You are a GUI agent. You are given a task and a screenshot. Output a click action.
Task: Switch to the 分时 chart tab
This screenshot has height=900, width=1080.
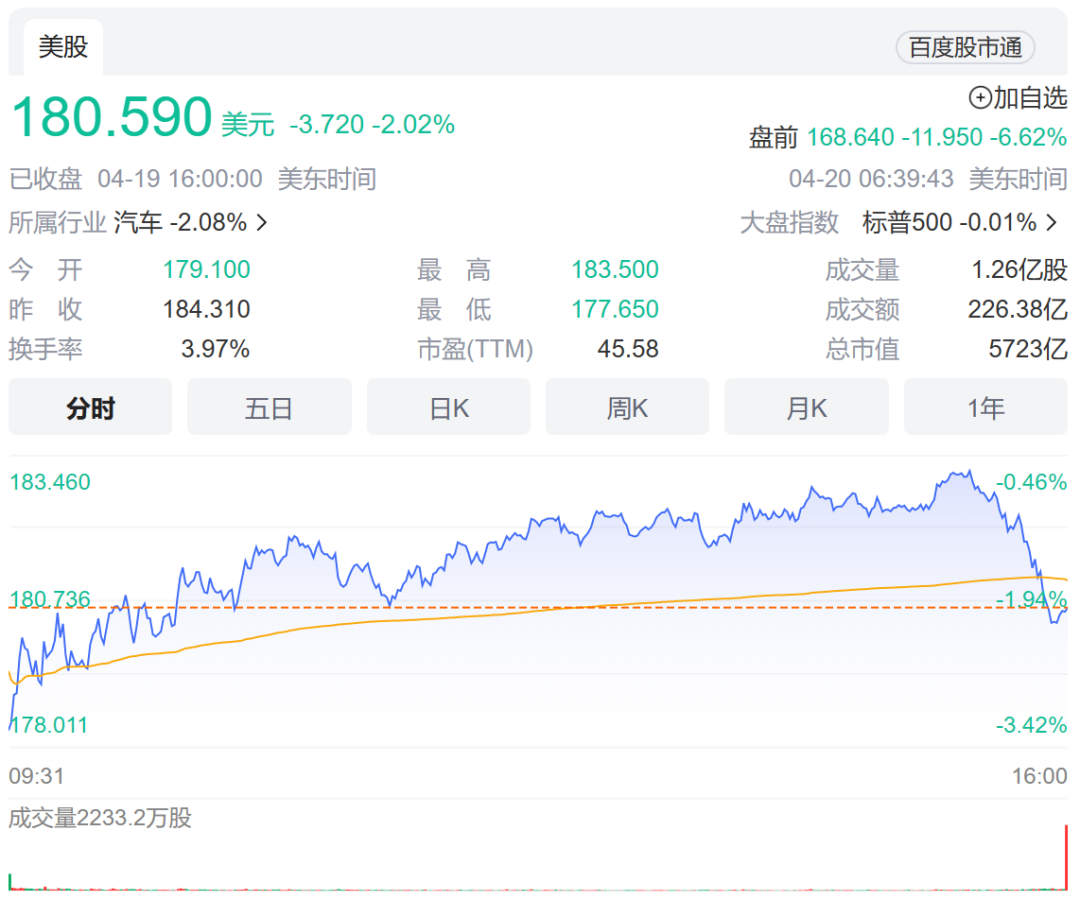(x=90, y=407)
